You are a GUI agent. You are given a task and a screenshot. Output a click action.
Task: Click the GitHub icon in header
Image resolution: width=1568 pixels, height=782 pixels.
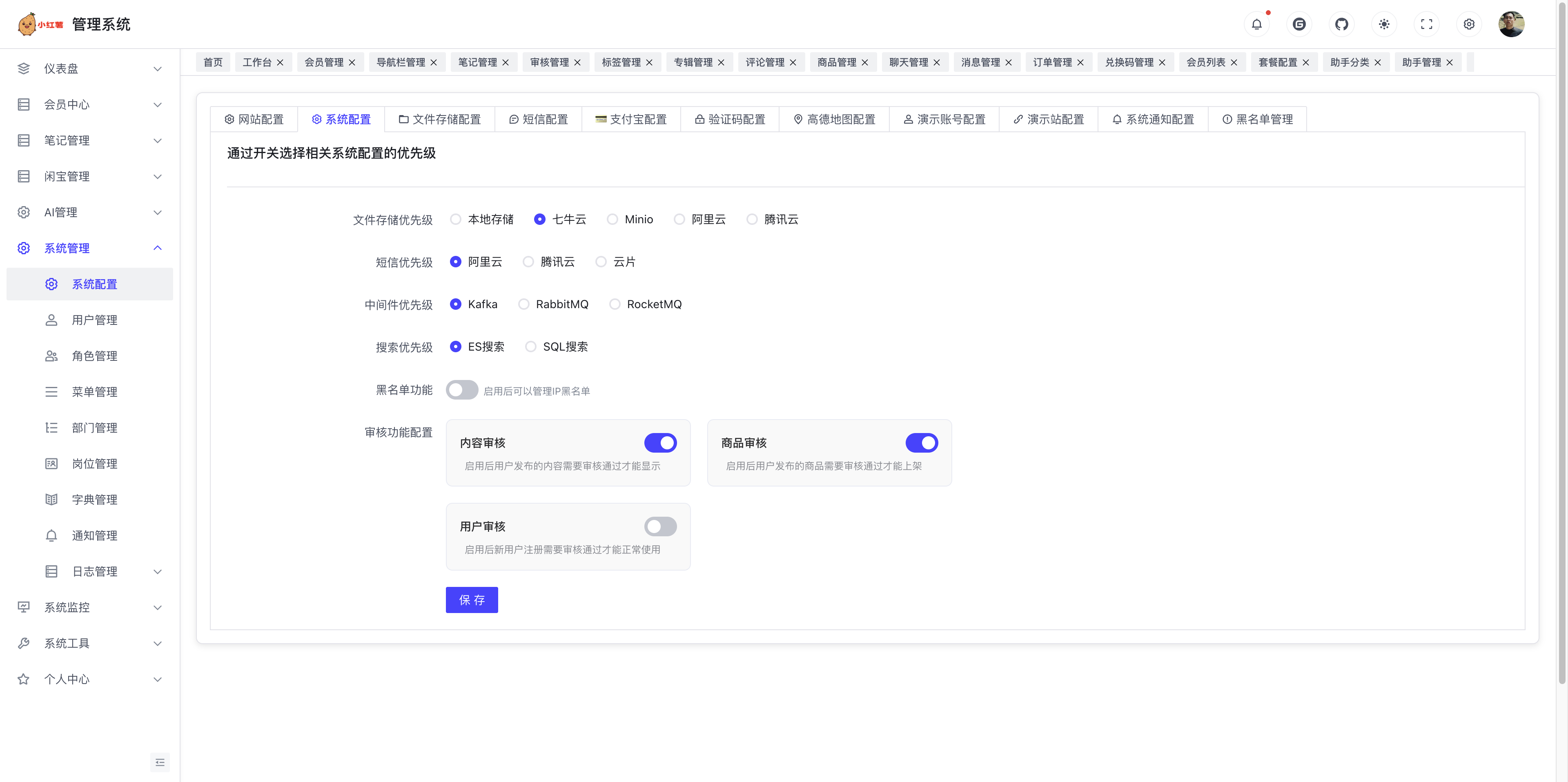click(1341, 24)
